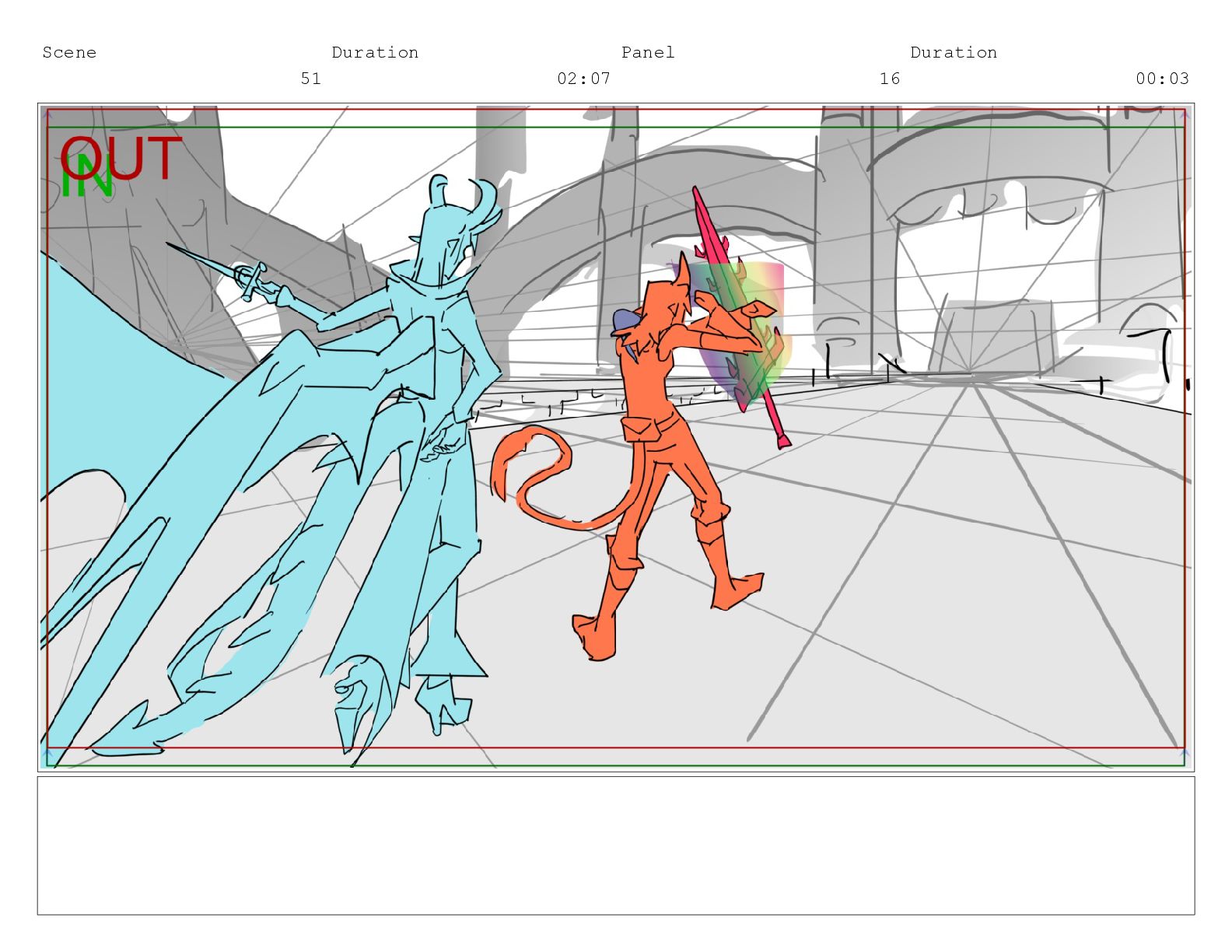The height and width of the screenshot is (952, 1232).
Task: Select panel number 16
Action: coord(890,79)
